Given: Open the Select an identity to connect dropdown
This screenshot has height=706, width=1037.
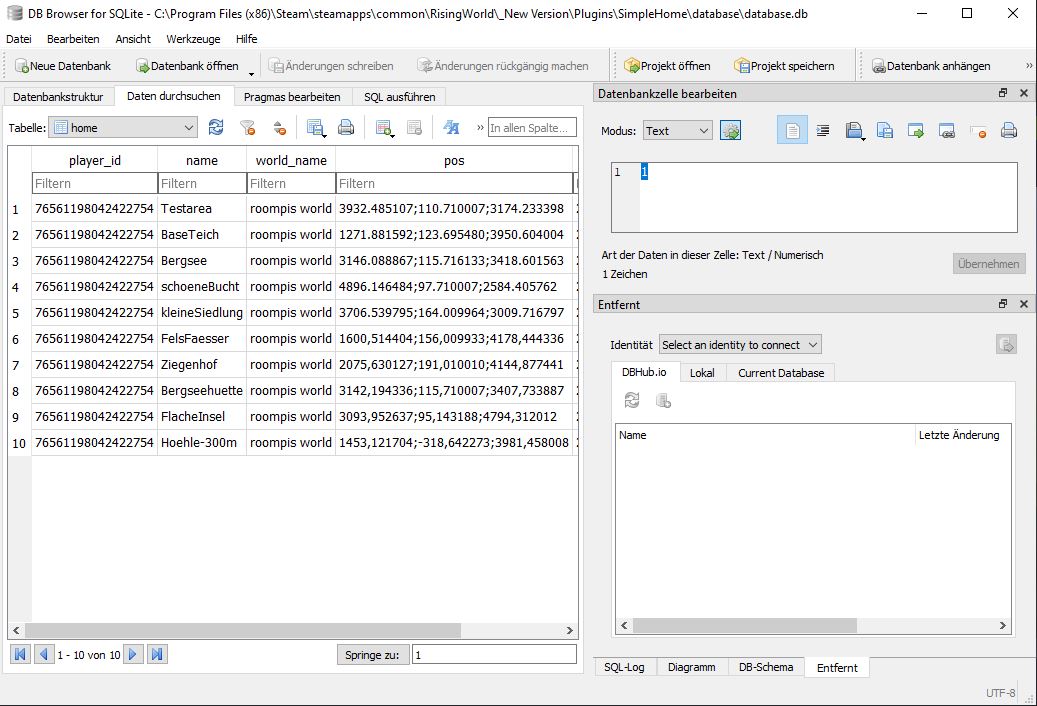Looking at the screenshot, I should pos(740,345).
